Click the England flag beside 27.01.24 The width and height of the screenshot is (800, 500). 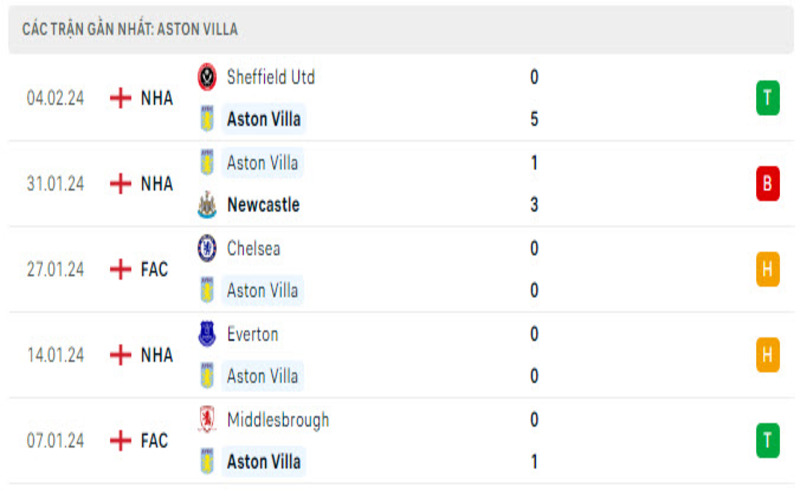tap(121, 269)
